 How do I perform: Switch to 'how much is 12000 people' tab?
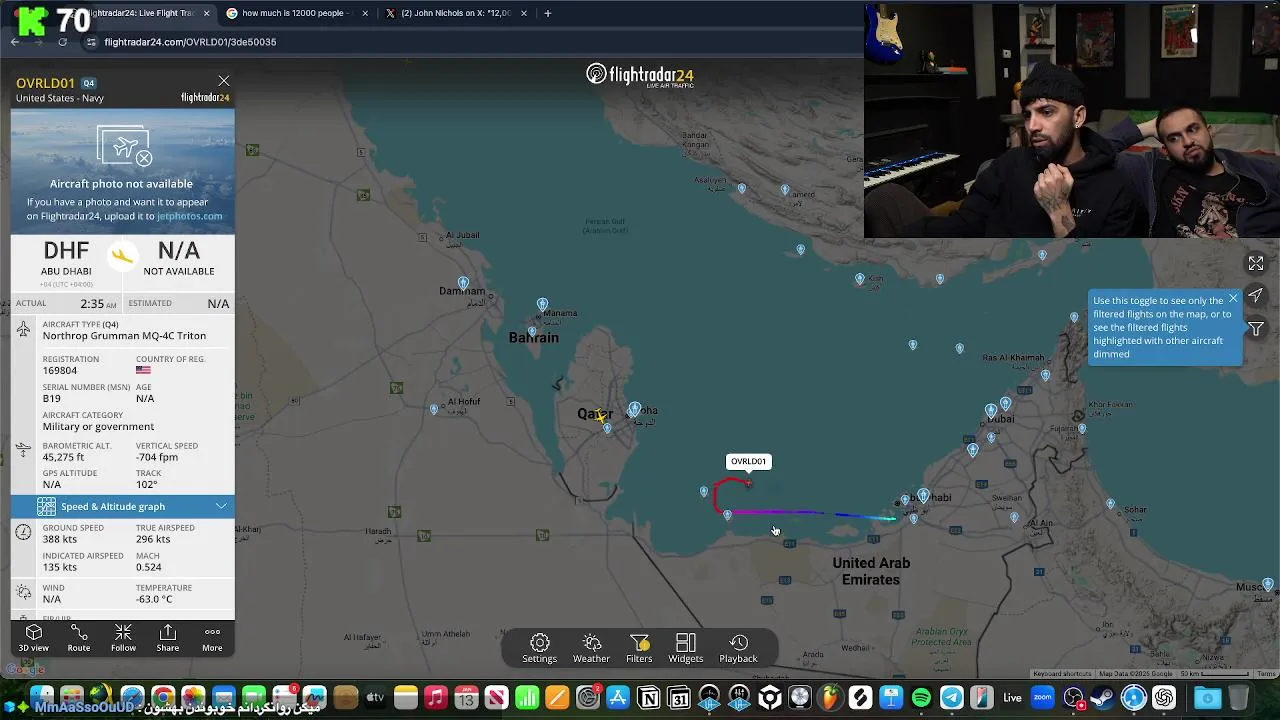(x=296, y=13)
